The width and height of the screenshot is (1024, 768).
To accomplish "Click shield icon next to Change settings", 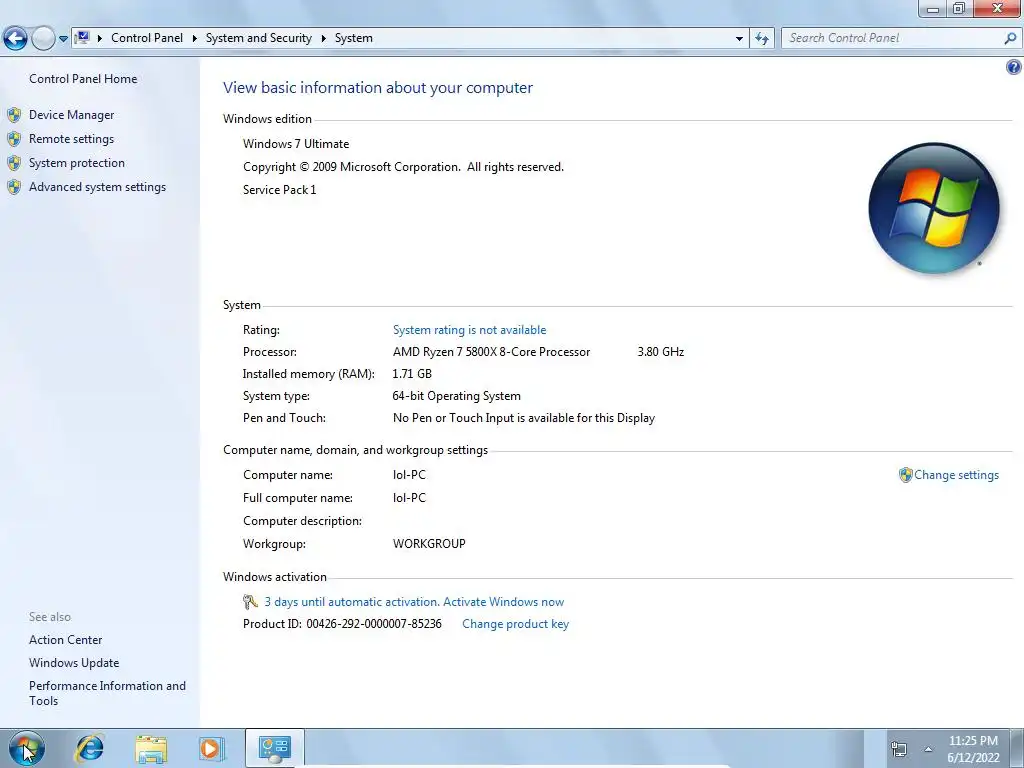I will 905,475.
